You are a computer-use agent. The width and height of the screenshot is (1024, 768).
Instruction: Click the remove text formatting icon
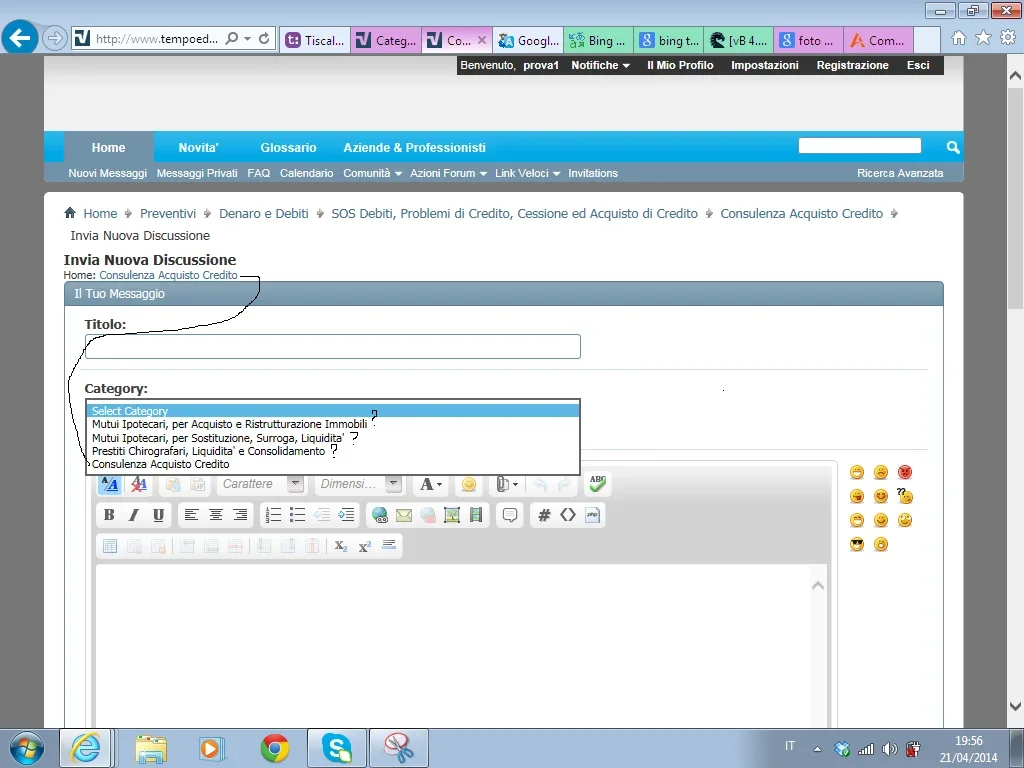138,484
